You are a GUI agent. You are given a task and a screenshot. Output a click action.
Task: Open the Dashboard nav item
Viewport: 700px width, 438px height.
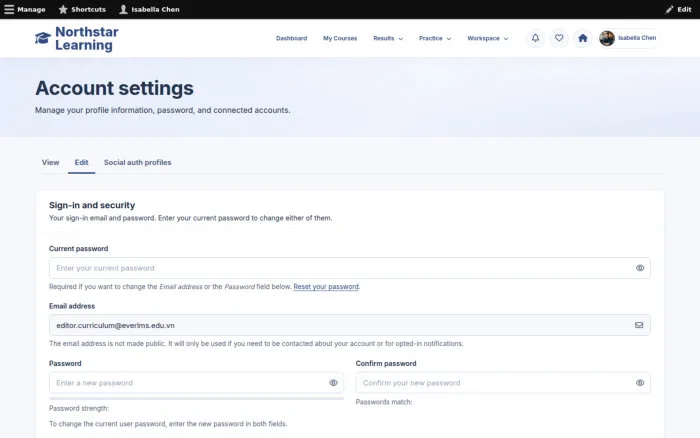click(292, 38)
